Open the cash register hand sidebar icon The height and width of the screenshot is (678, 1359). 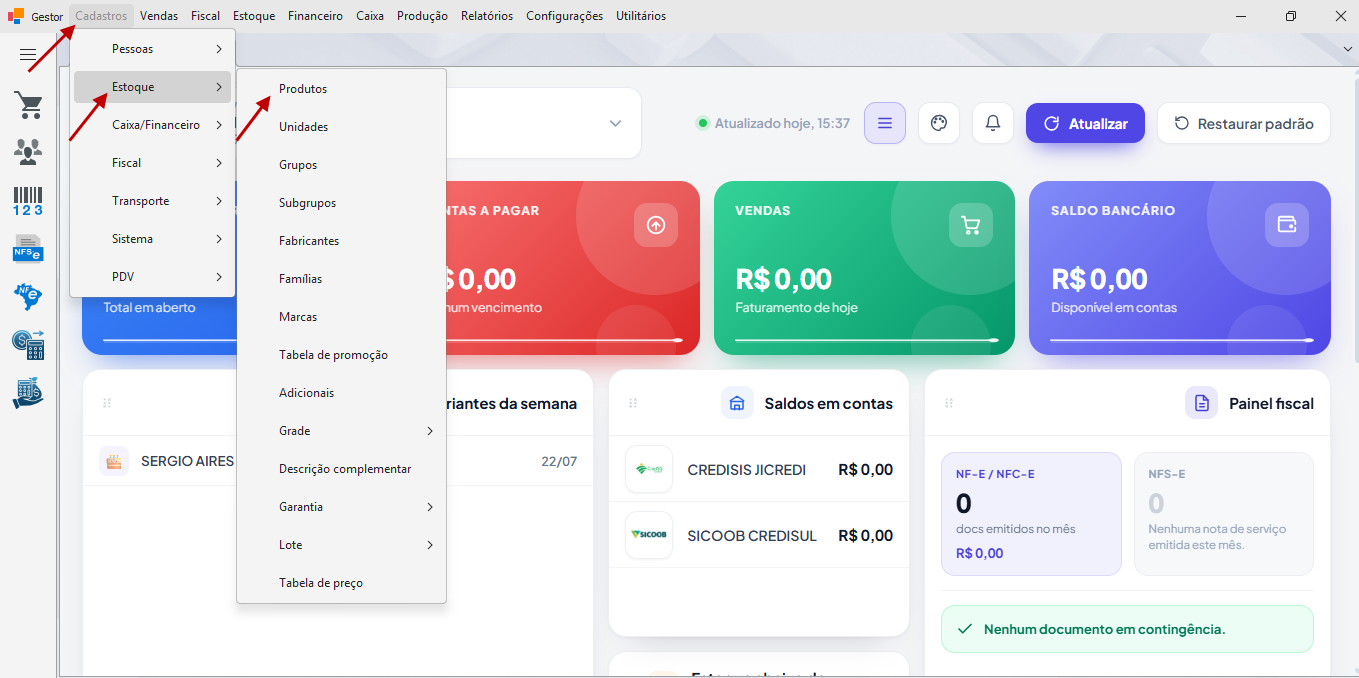click(28, 393)
